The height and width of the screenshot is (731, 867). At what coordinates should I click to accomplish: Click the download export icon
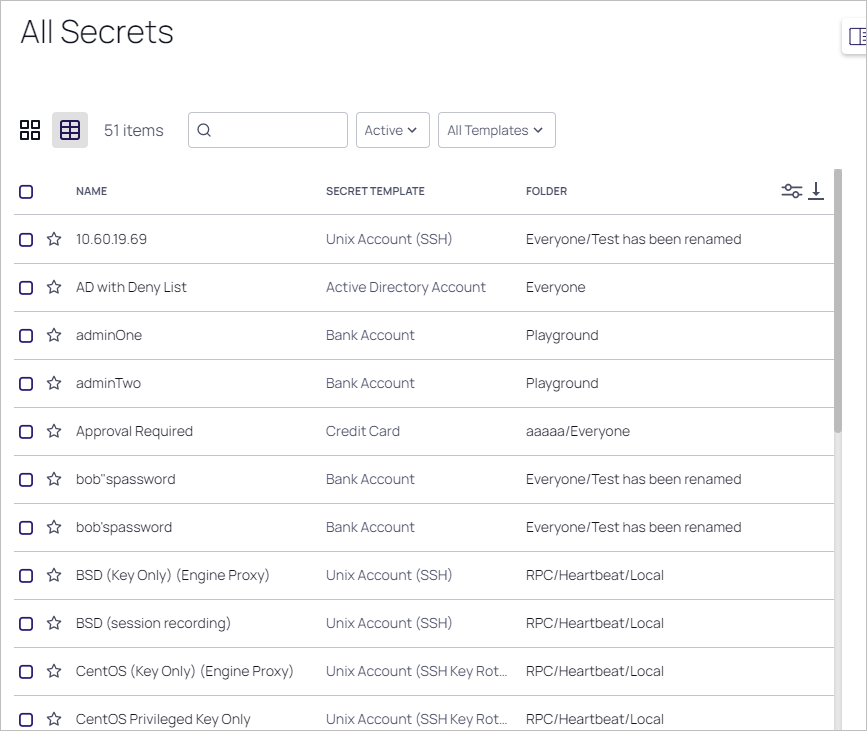pyautogui.click(x=816, y=191)
